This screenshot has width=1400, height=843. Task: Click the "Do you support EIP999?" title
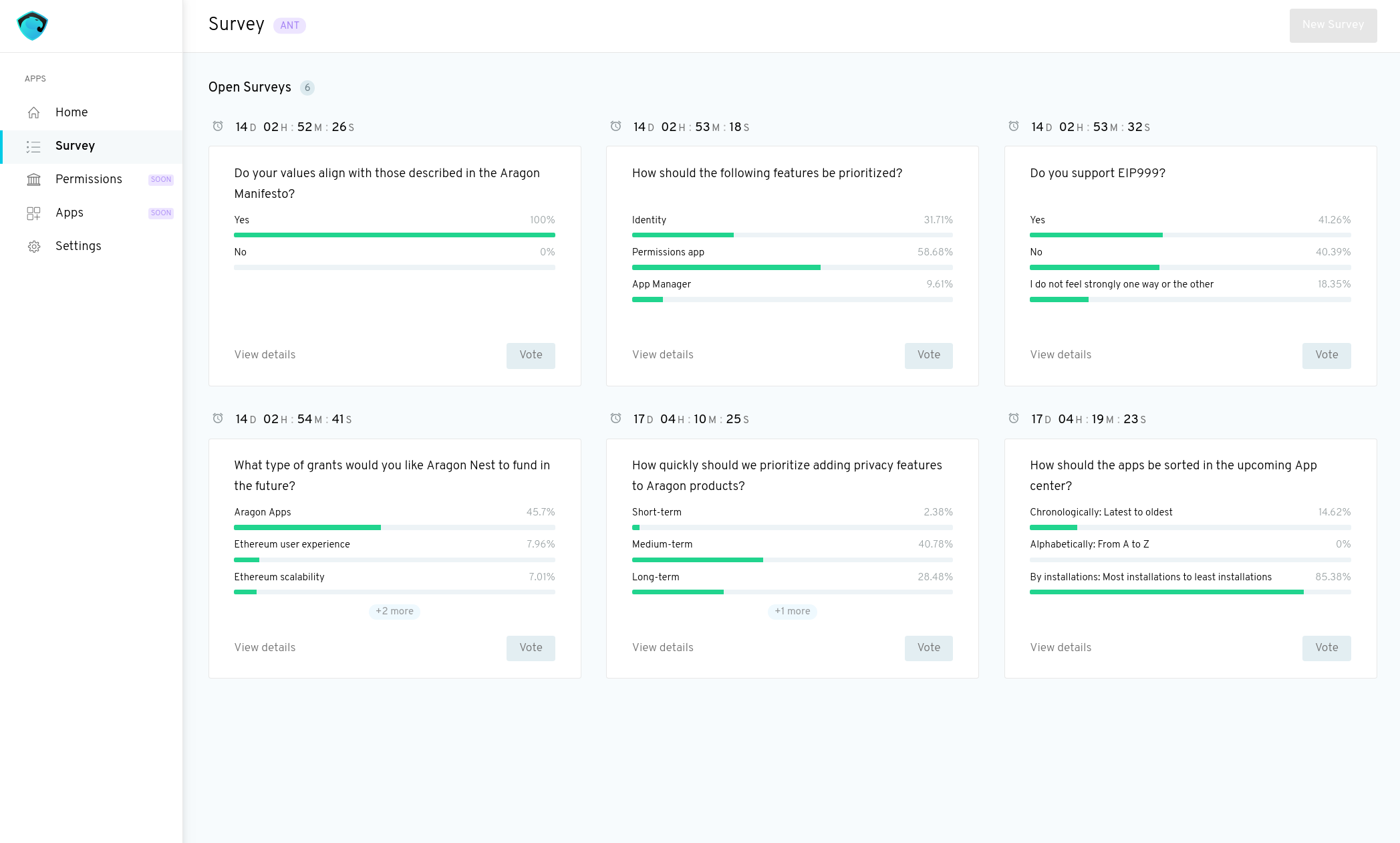pyautogui.click(x=1097, y=174)
